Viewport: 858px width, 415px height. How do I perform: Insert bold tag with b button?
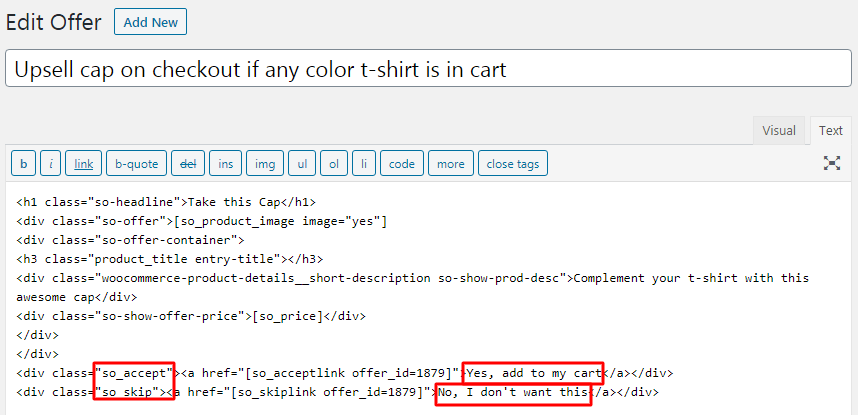24,164
